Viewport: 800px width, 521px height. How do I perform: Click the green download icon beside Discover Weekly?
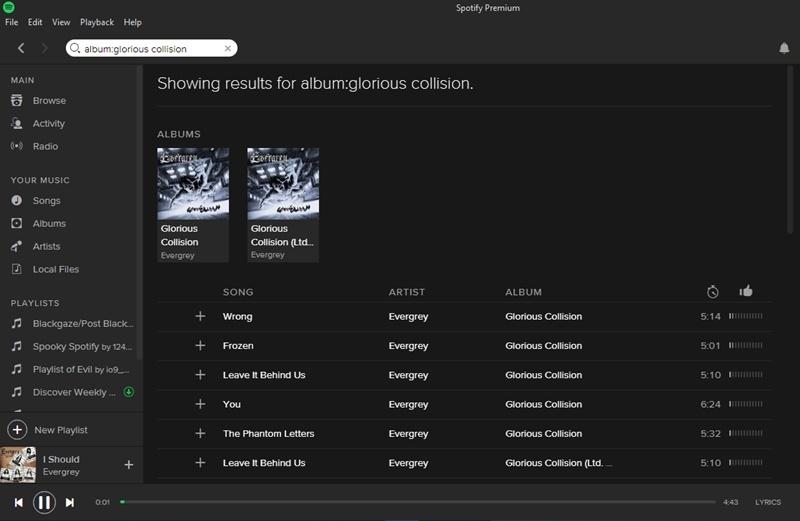(129, 392)
